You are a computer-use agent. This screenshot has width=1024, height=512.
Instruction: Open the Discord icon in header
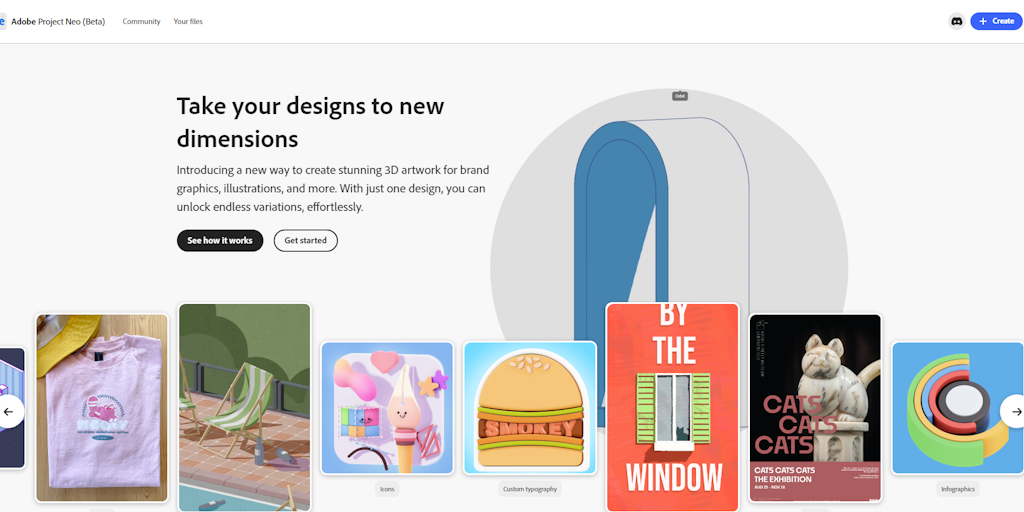(x=956, y=21)
